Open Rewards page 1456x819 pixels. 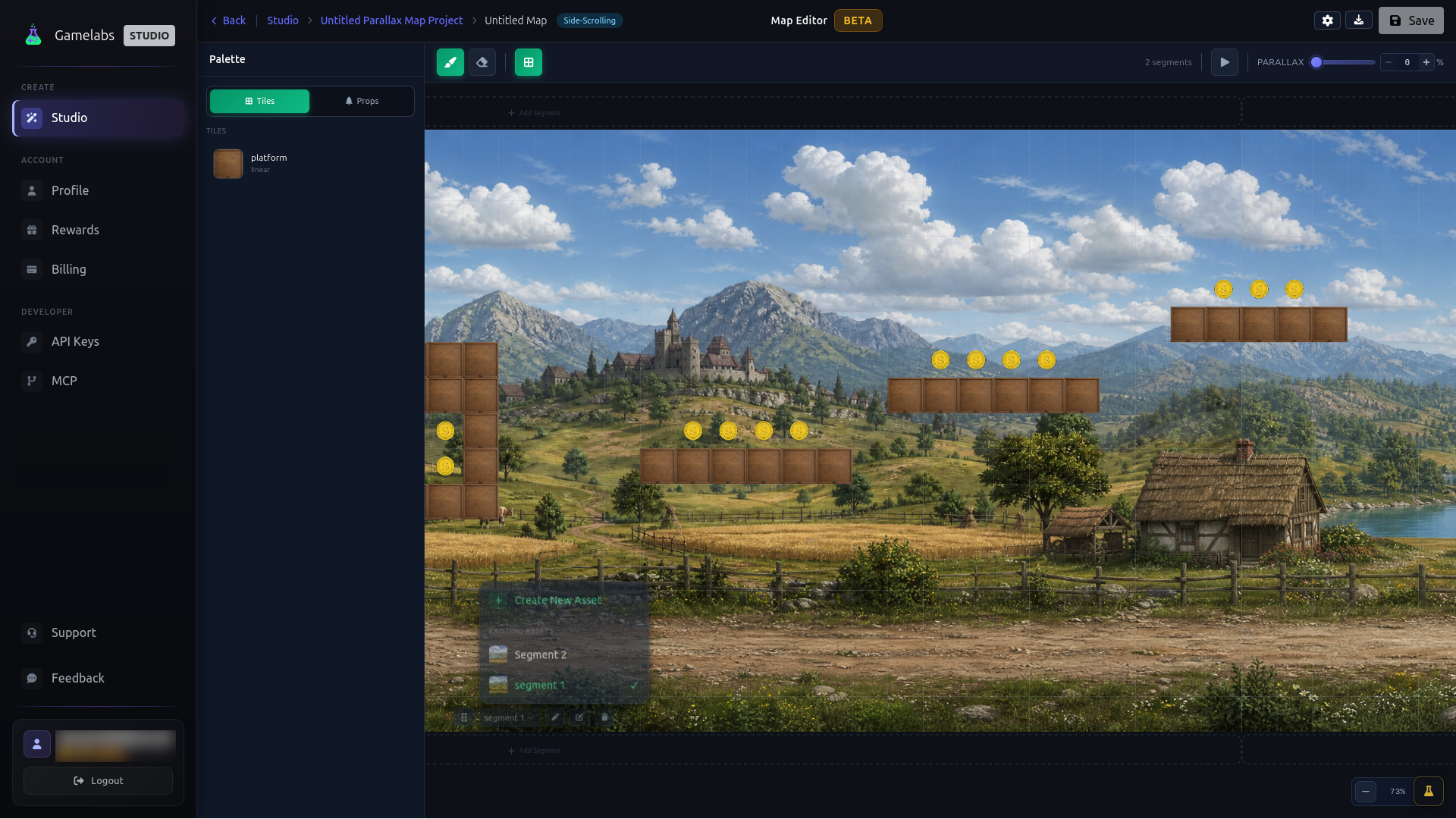coord(99,230)
